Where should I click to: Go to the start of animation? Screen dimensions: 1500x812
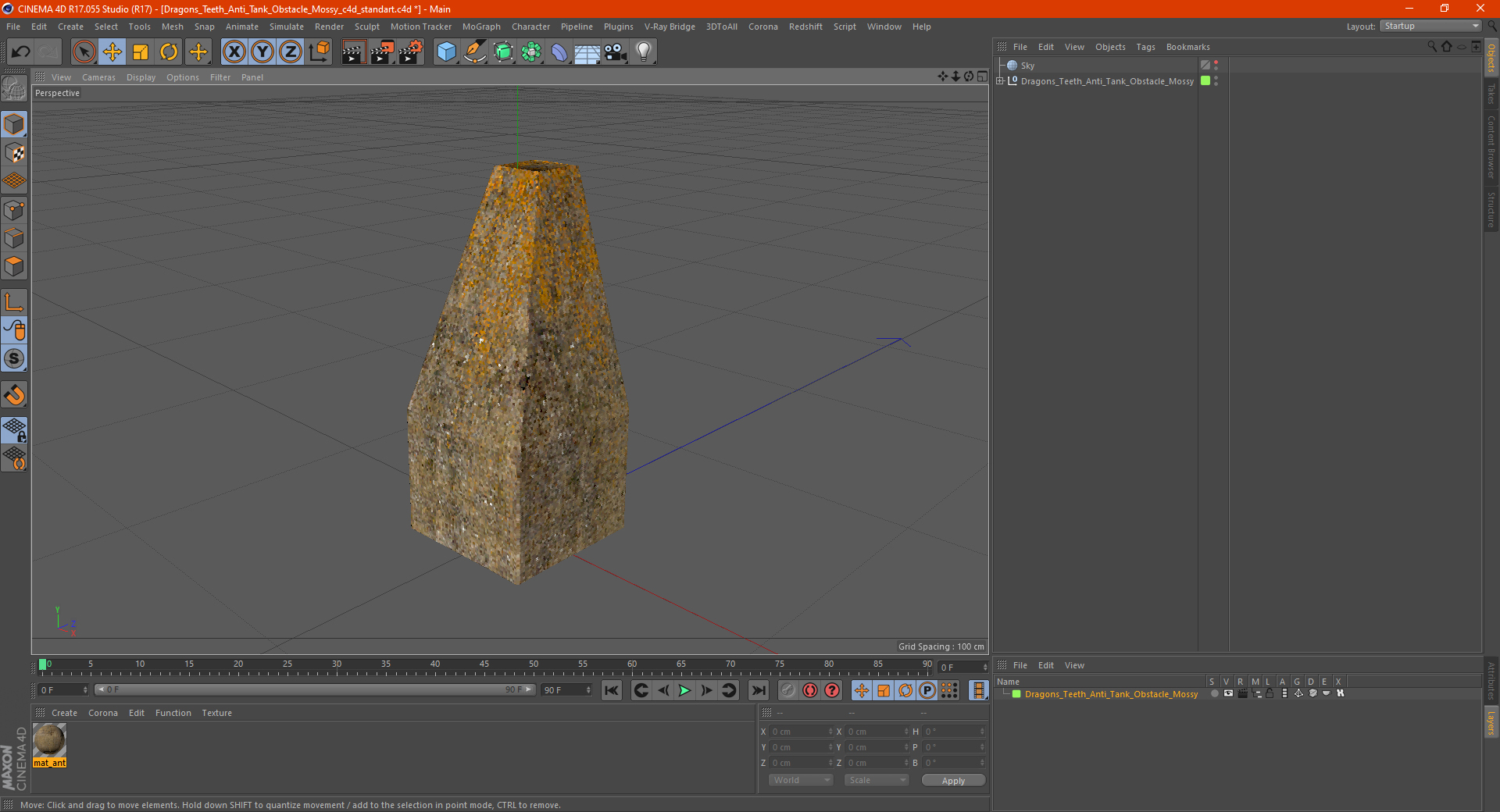[612, 690]
